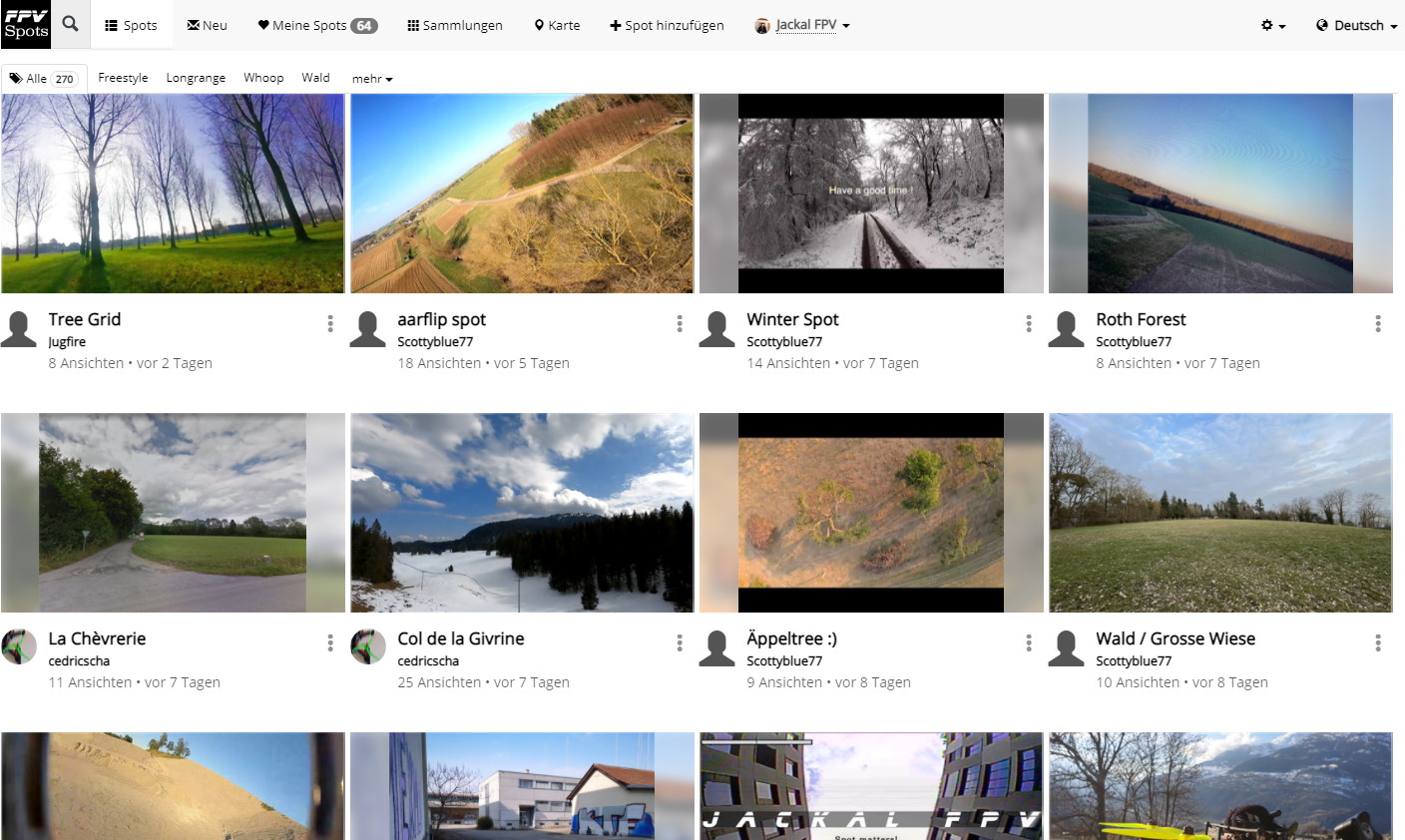The height and width of the screenshot is (840, 1405).
Task: Open the Tree Grid title link
Action: [85, 319]
